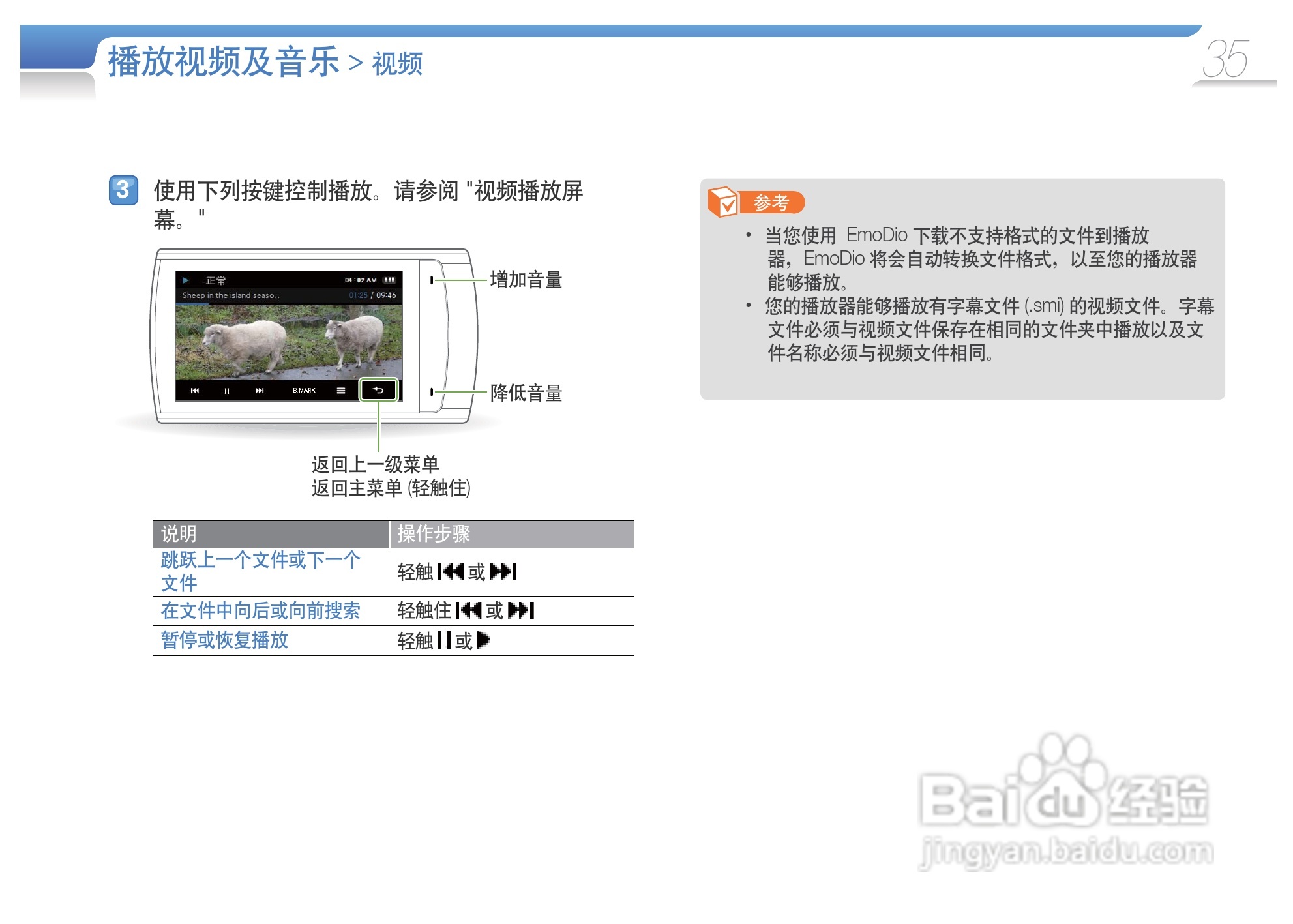The height and width of the screenshot is (924, 1293).
Task: Click the blue play status icon
Action: pos(186,280)
